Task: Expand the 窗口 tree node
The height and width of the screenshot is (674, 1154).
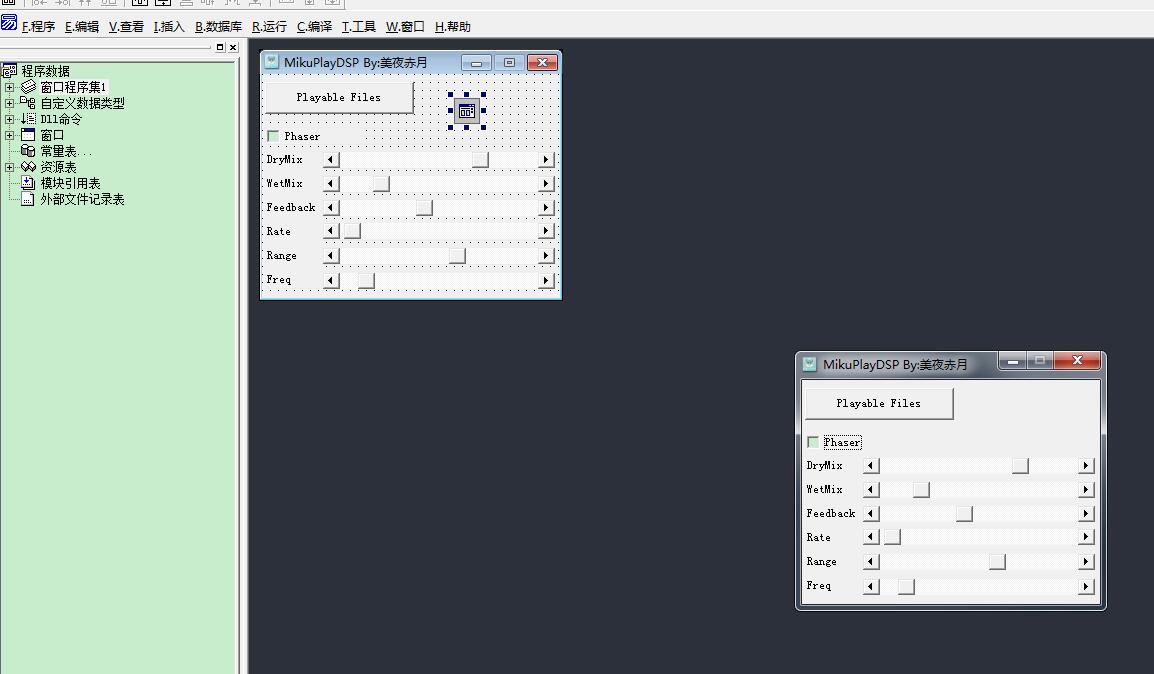Action: tap(10, 135)
